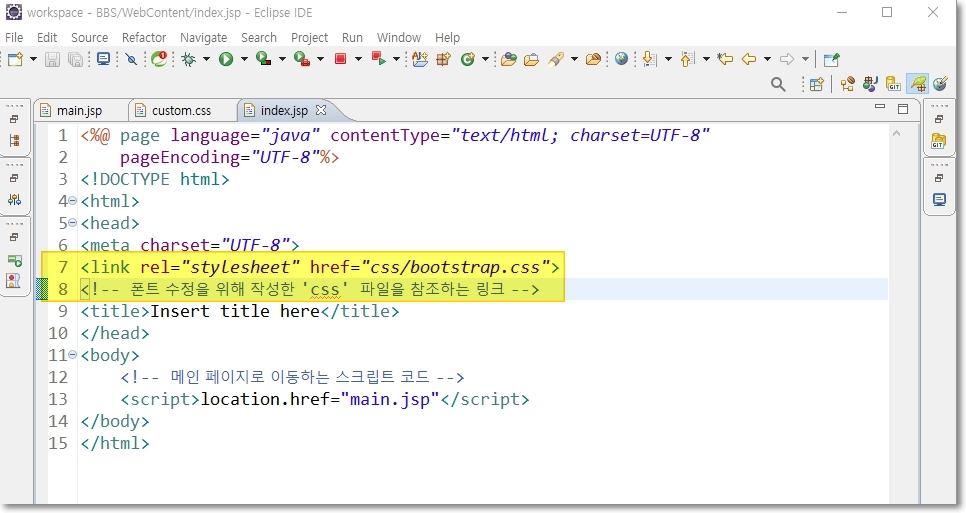This screenshot has height=513, width=966.
Task: Start Debug with the bug icon
Action: (189, 59)
